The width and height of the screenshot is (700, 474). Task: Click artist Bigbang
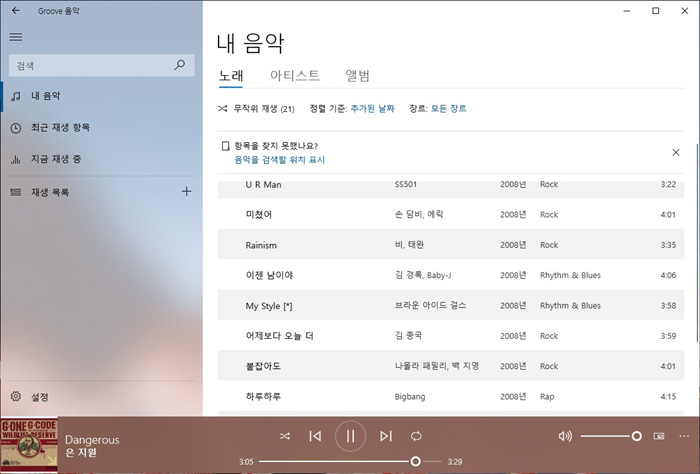pyautogui.click(x=410, y=396)
